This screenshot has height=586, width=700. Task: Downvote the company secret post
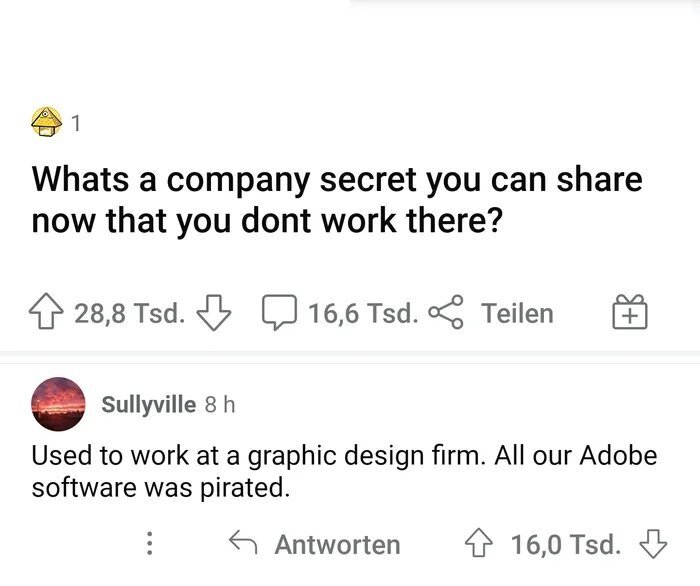[211, 314]
